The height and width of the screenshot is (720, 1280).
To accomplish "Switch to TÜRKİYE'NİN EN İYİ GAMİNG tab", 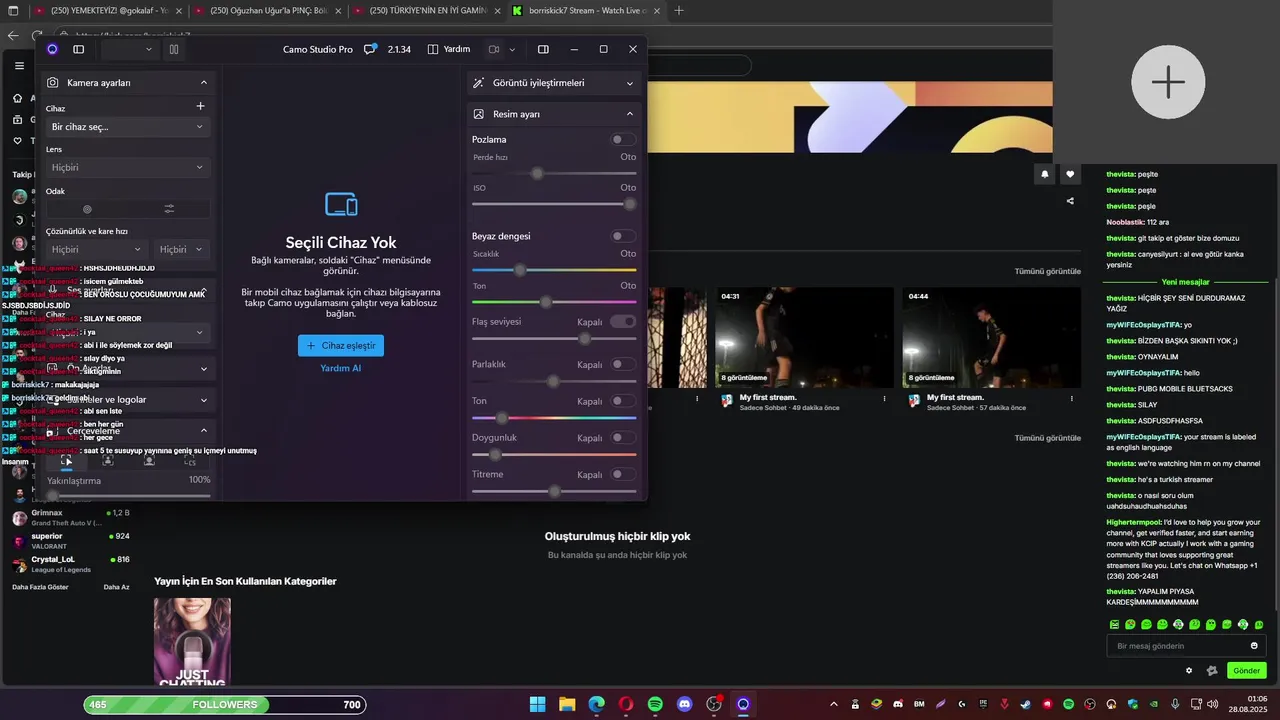I will point(426,11).
